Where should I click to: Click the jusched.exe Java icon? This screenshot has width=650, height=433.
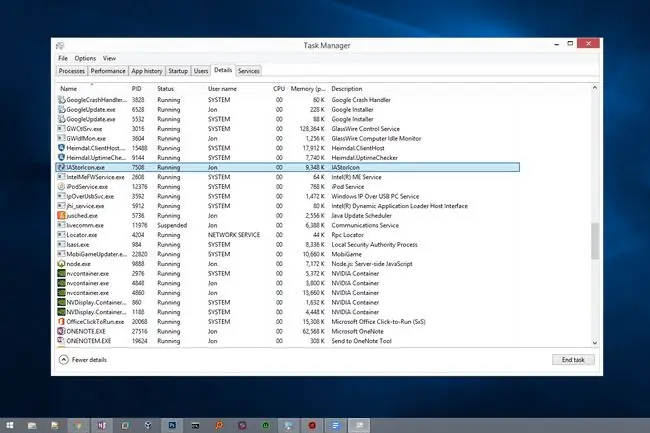(x=61, y=215)
